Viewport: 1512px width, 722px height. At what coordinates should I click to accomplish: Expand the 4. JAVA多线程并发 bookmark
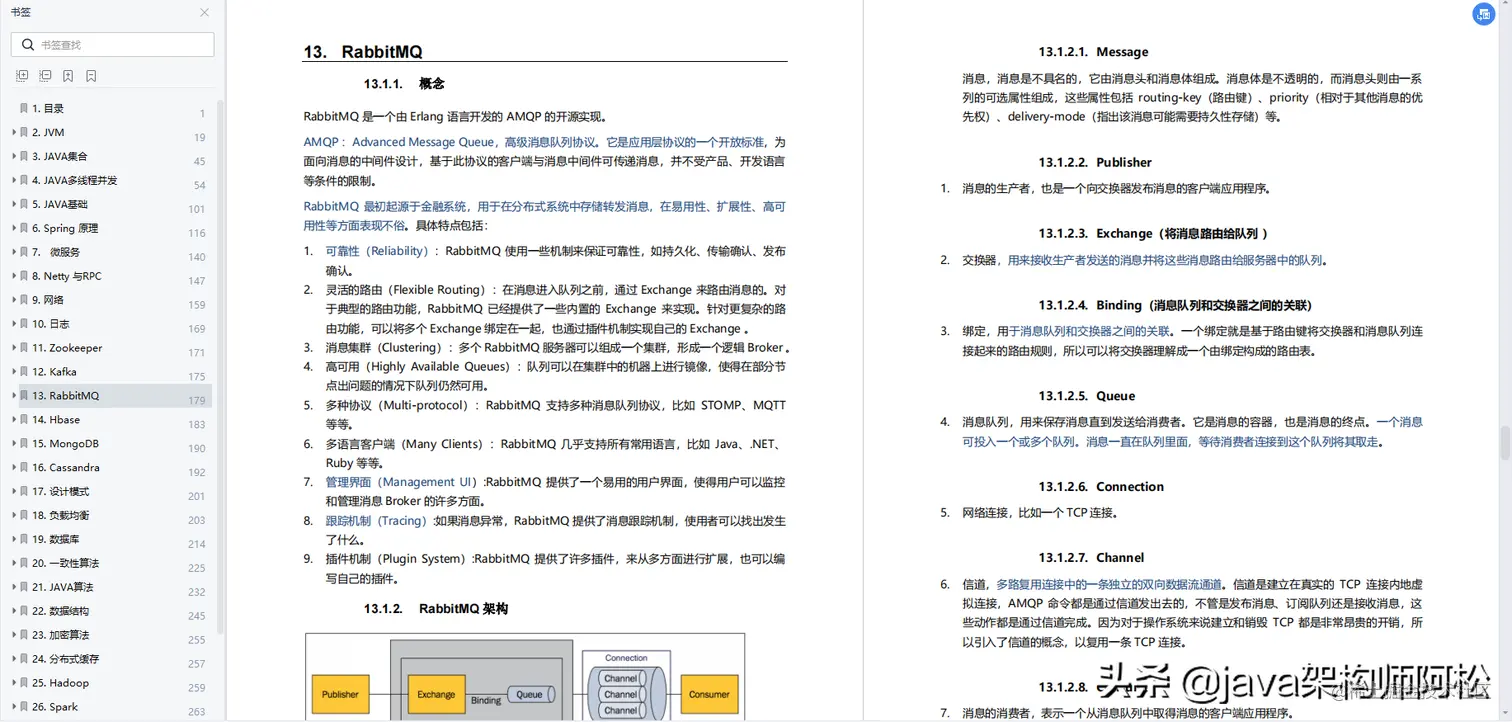(13, 180)
